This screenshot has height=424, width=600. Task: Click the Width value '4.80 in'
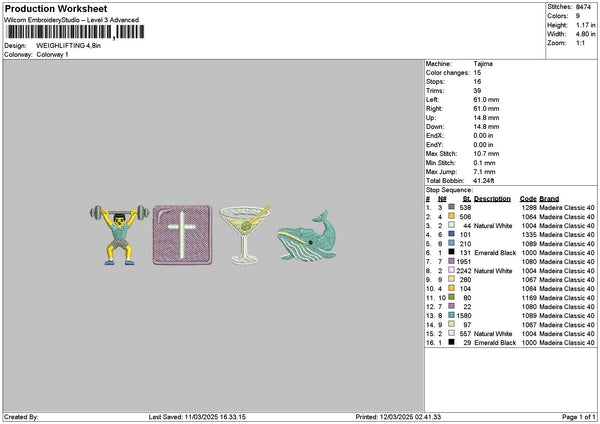[x=586, y=34]
